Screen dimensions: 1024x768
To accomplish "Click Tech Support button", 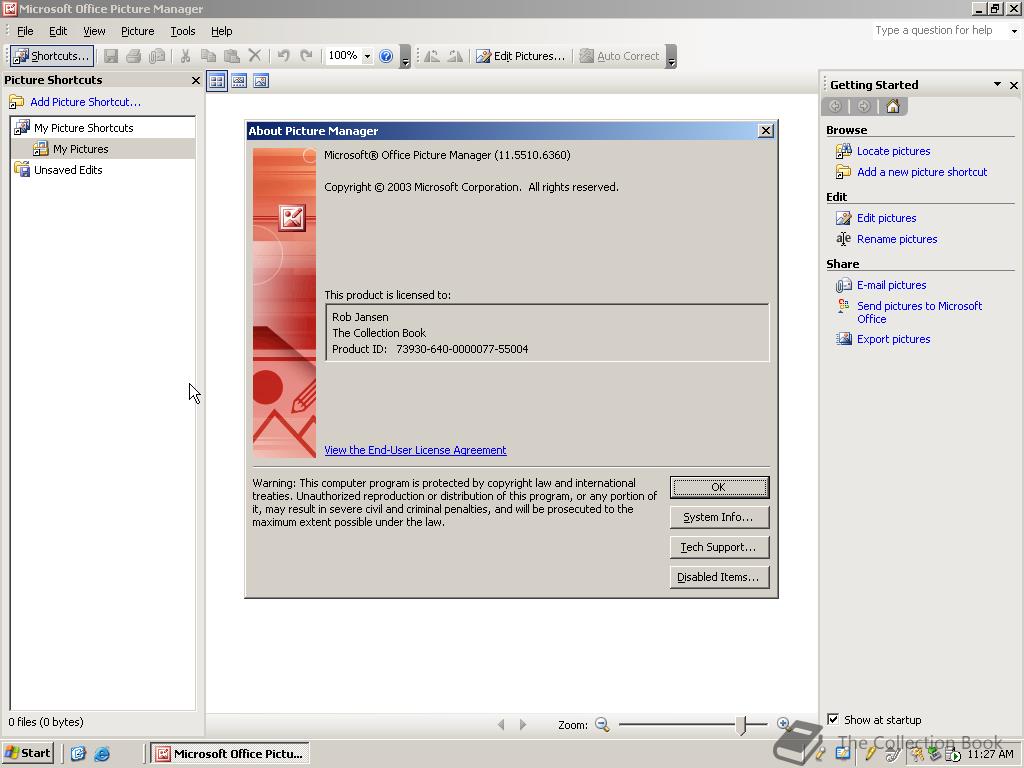I will pyautogui.click(x=719, y=547).
